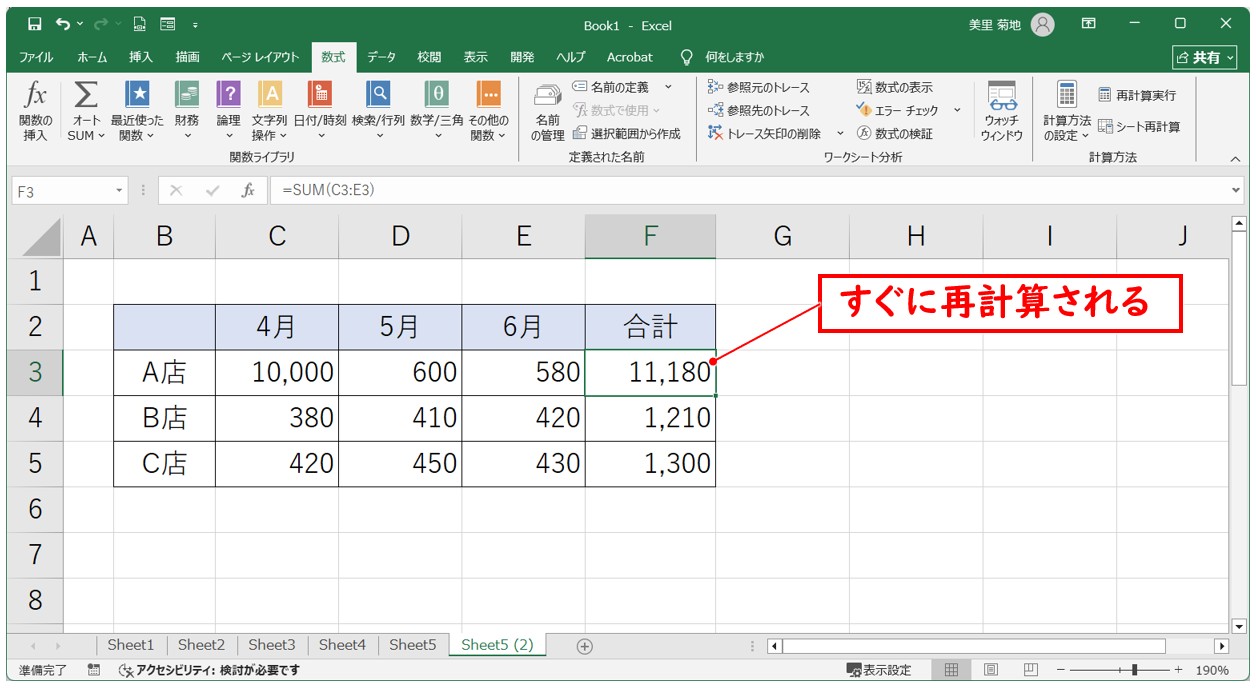Toggle 数式の表示 show formulas
Image resolution: width=1256 pixels, height=688 pixels.
(896, 88)
